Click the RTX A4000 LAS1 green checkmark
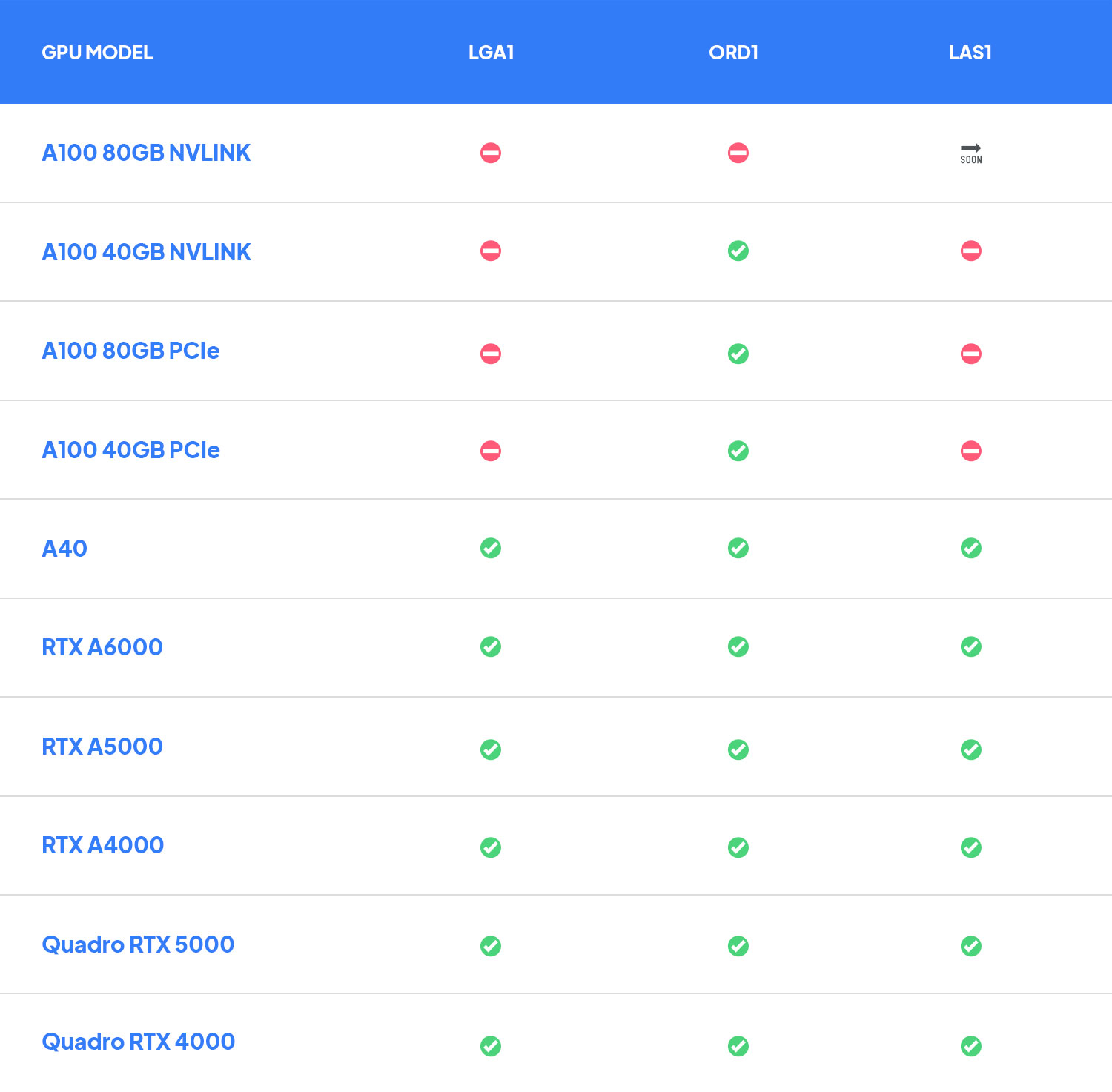Viewport: 1112px width, 1092px height. [971, 847]
